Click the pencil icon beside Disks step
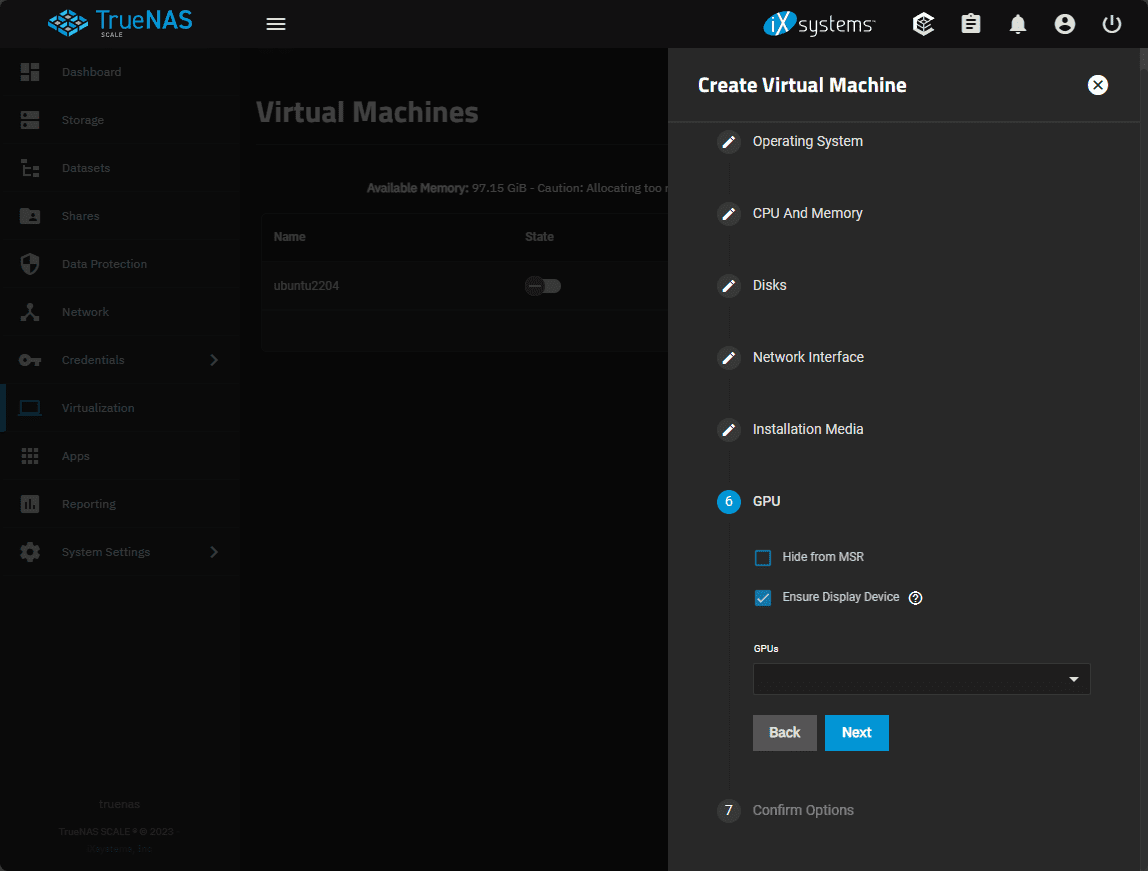Image resolution: width=1148 pixels, height=871 pixels. [x=729, y=286]
